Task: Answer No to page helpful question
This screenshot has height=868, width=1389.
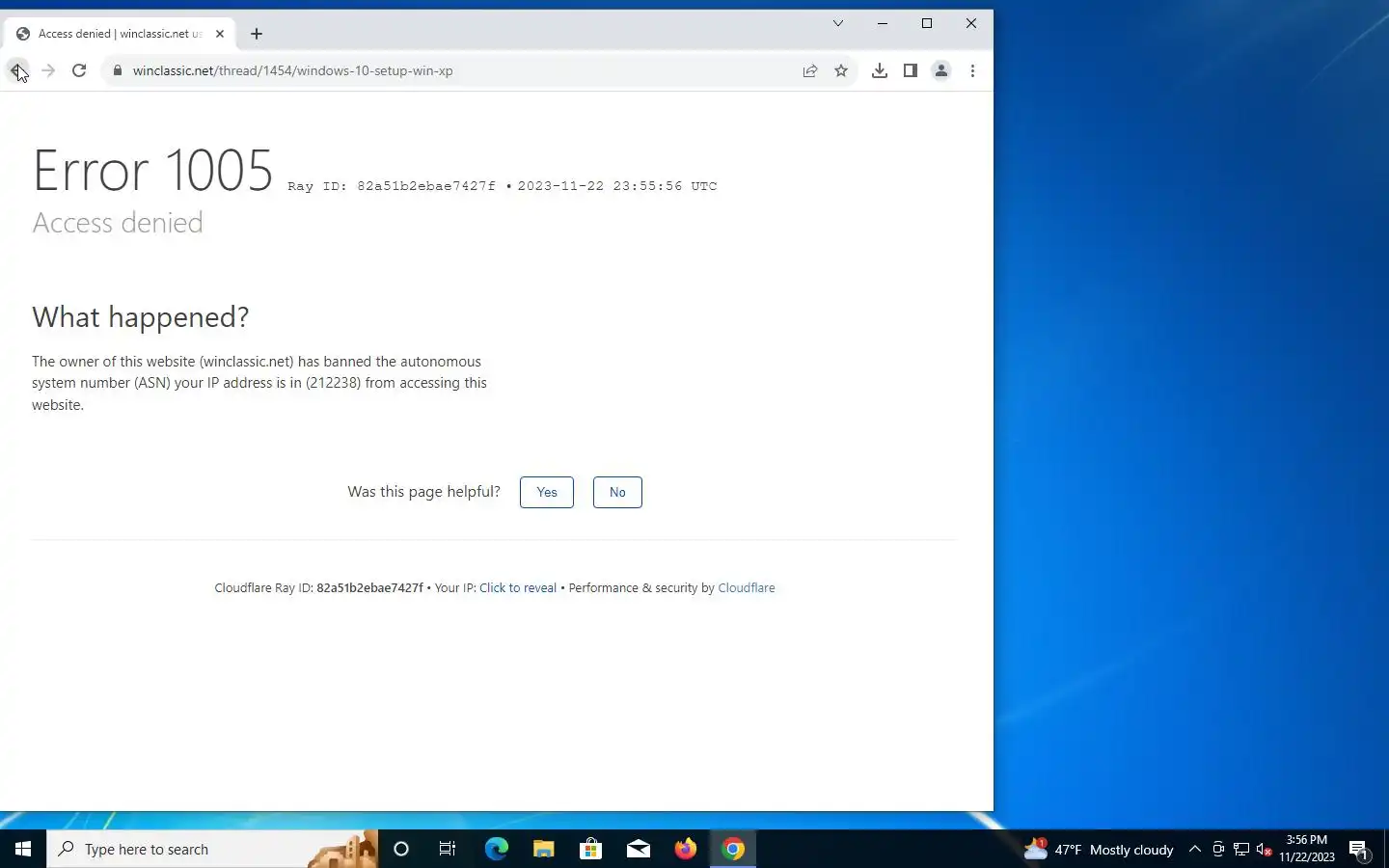Action: click(617, 492)
